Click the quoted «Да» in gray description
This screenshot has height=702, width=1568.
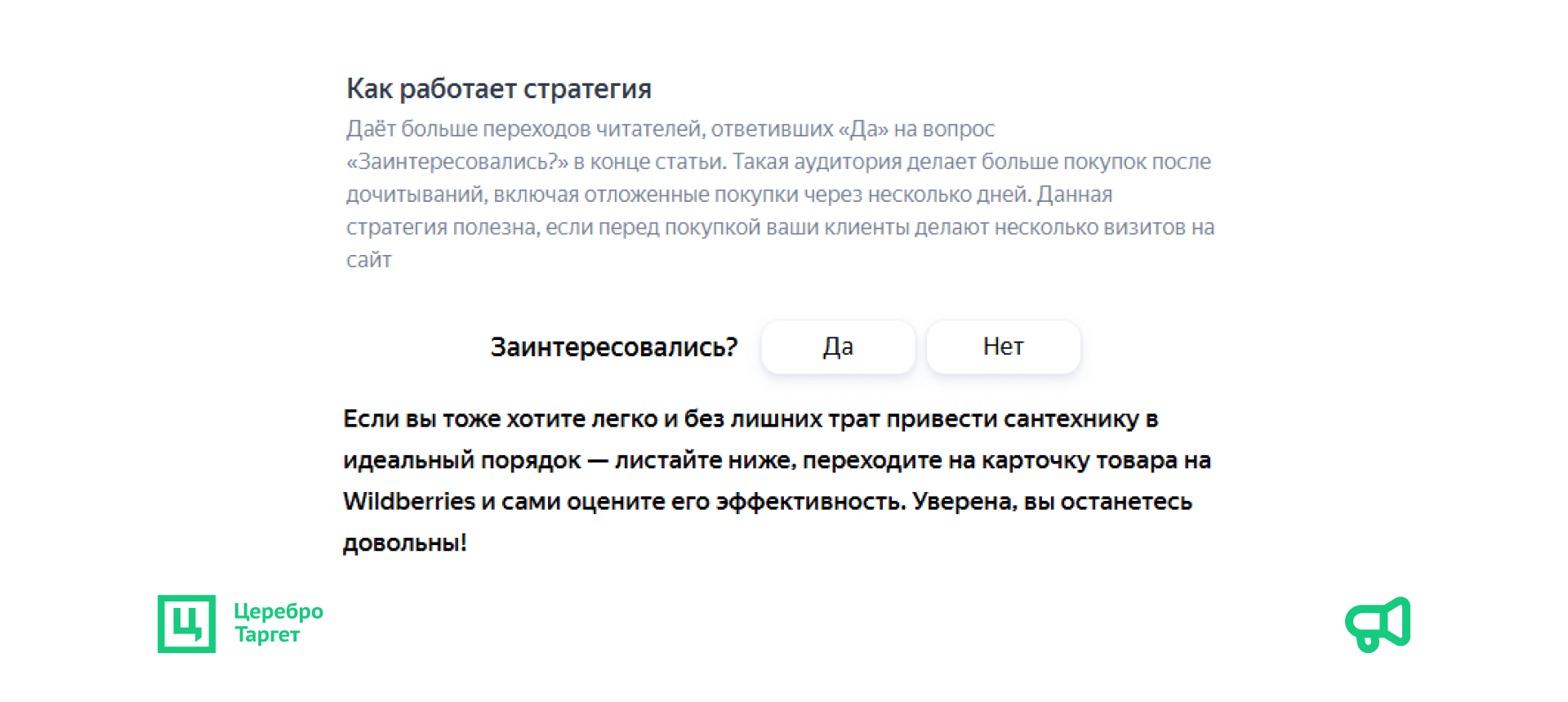point(863,129)
